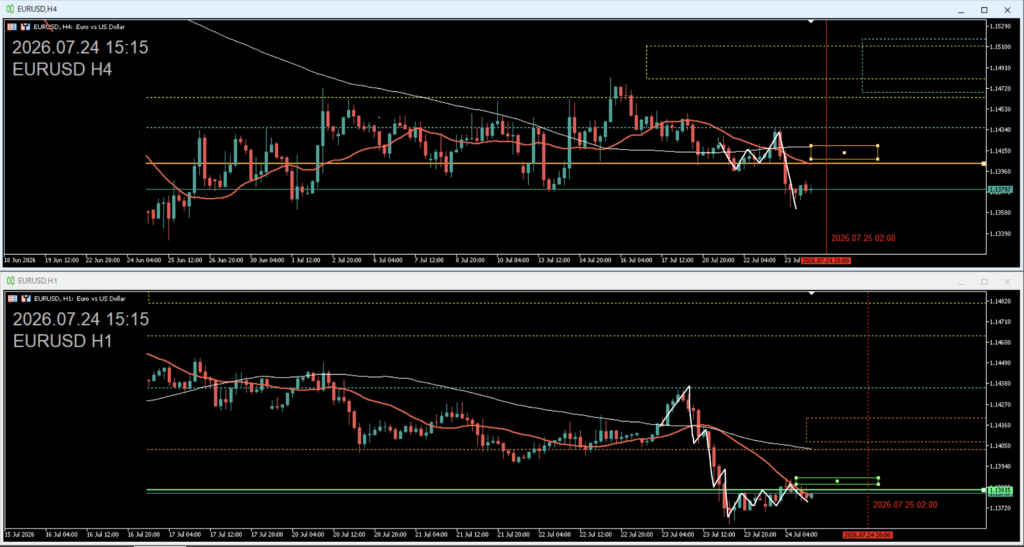Click the green price tag 1.13815 on the H1 axis

pos(1000,490)
